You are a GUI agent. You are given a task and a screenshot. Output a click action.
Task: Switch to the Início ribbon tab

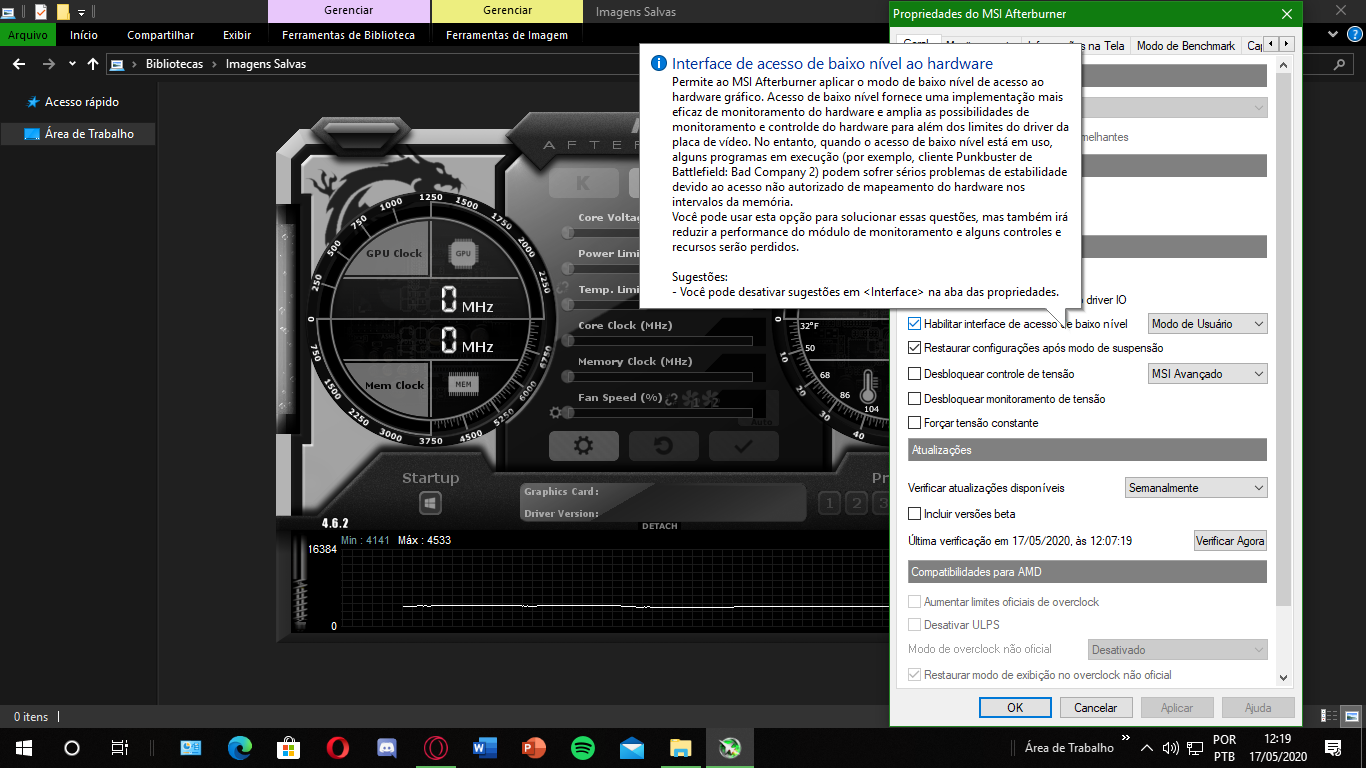[84, 35]
